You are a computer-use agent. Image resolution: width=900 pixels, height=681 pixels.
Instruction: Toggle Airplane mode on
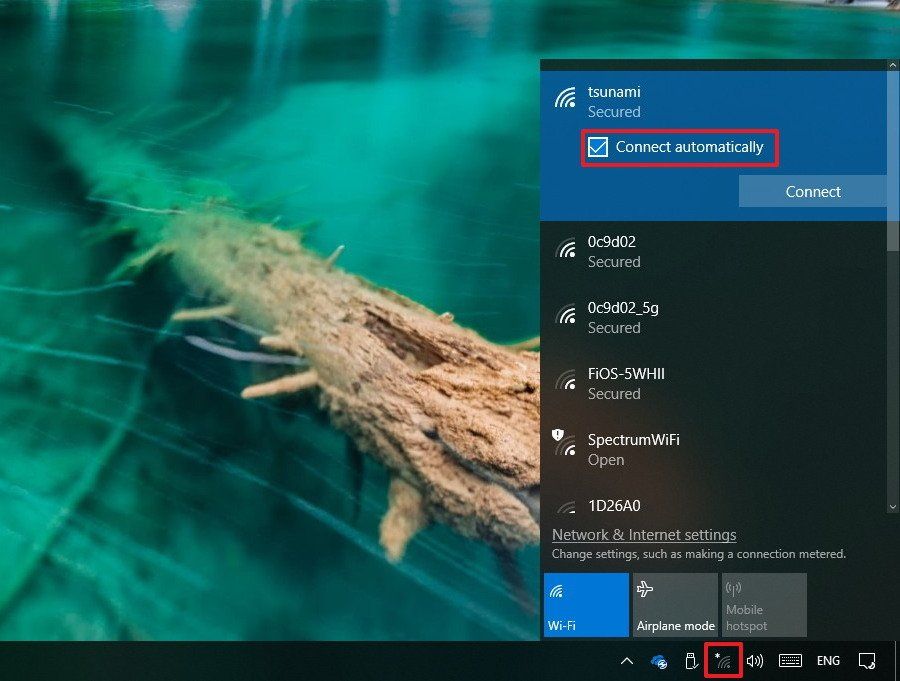(675, 604)
